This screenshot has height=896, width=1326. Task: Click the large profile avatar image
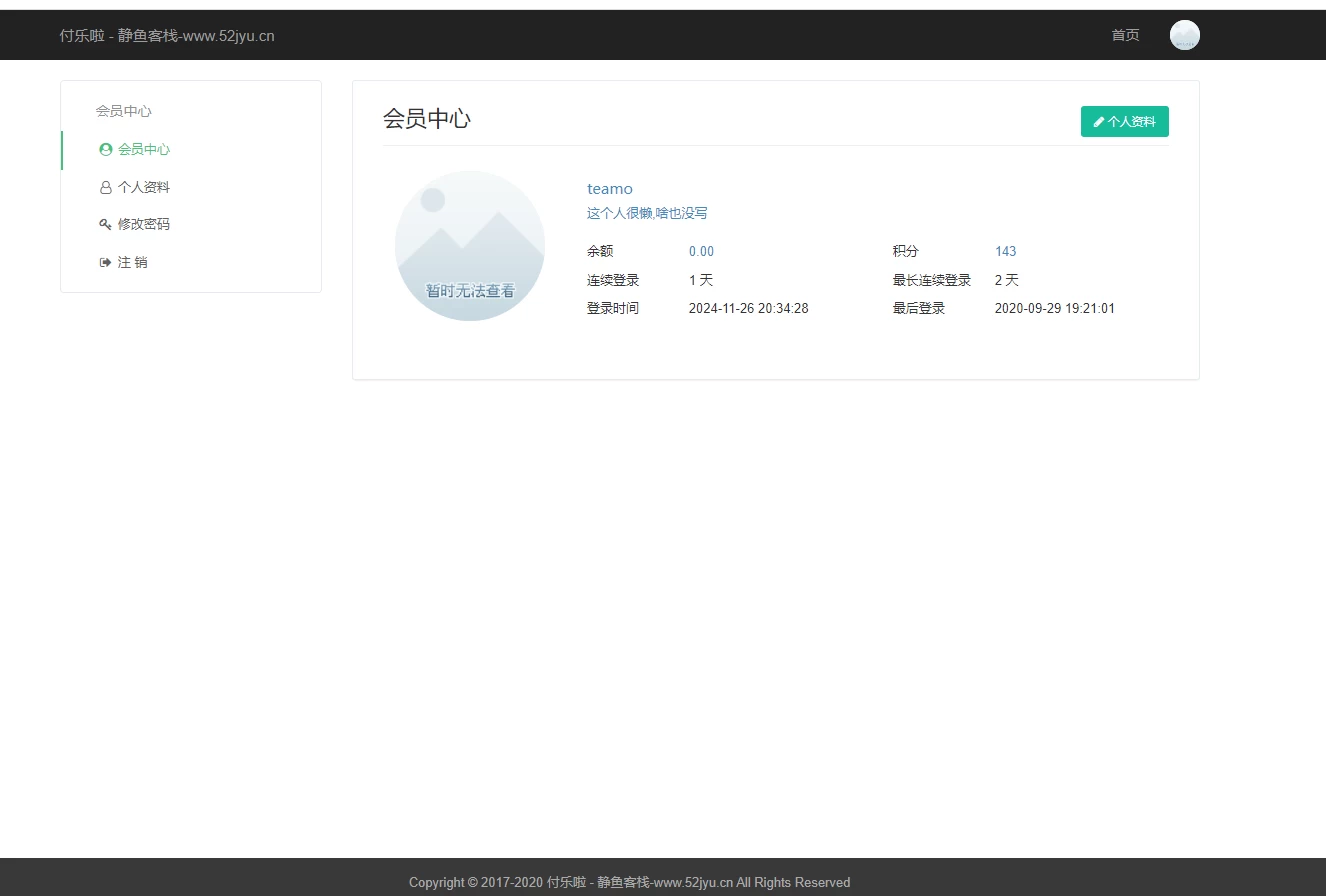pos(470,246)
